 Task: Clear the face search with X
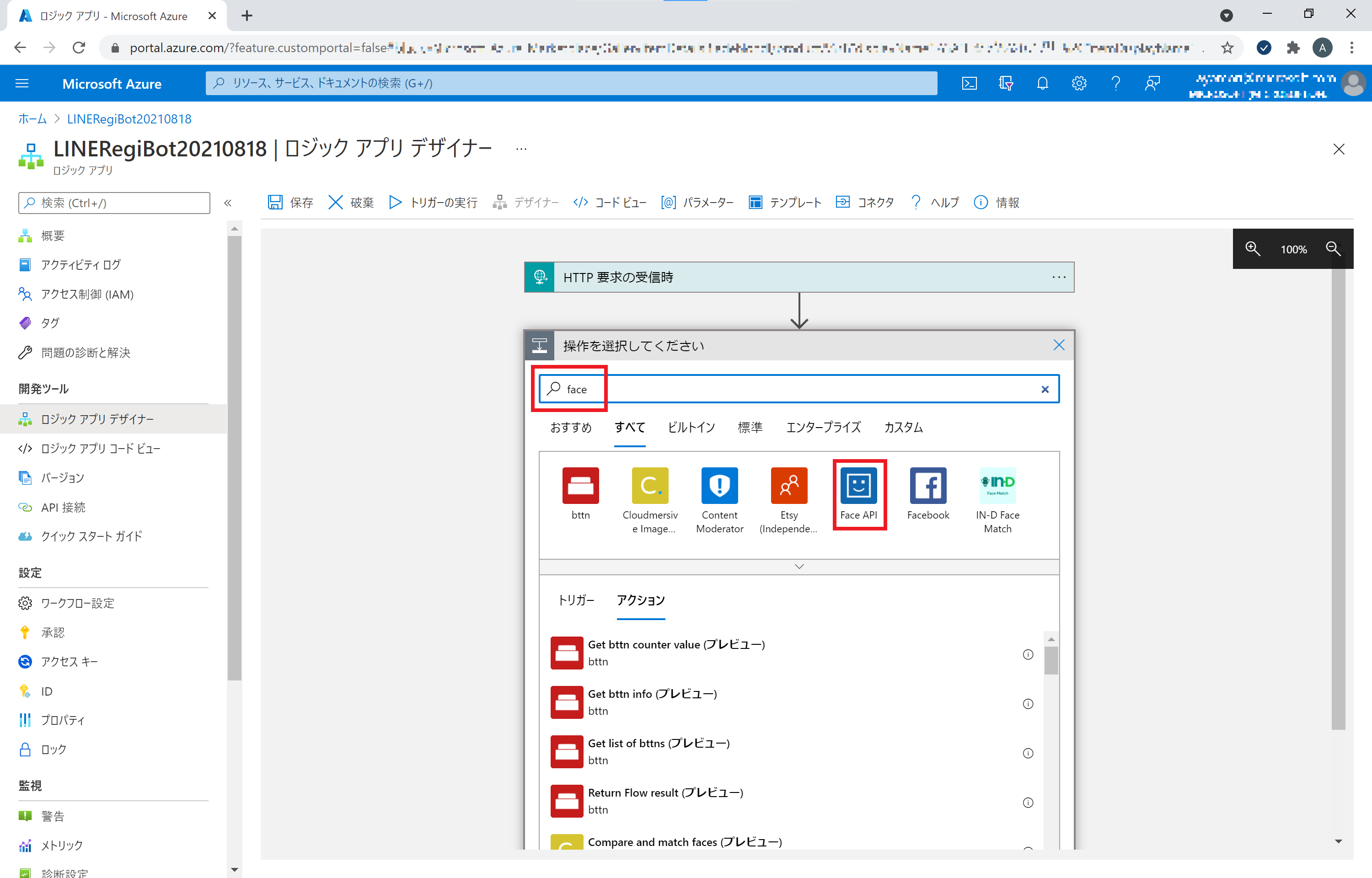[x=1045, y=389]
